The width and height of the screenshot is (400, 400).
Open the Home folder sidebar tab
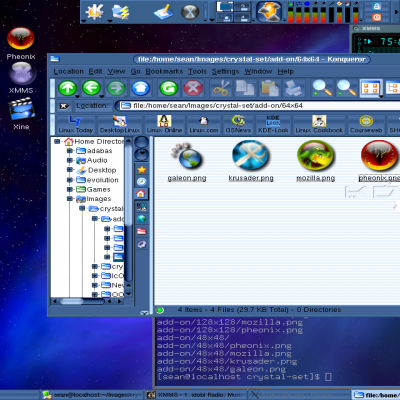(141, 194)
